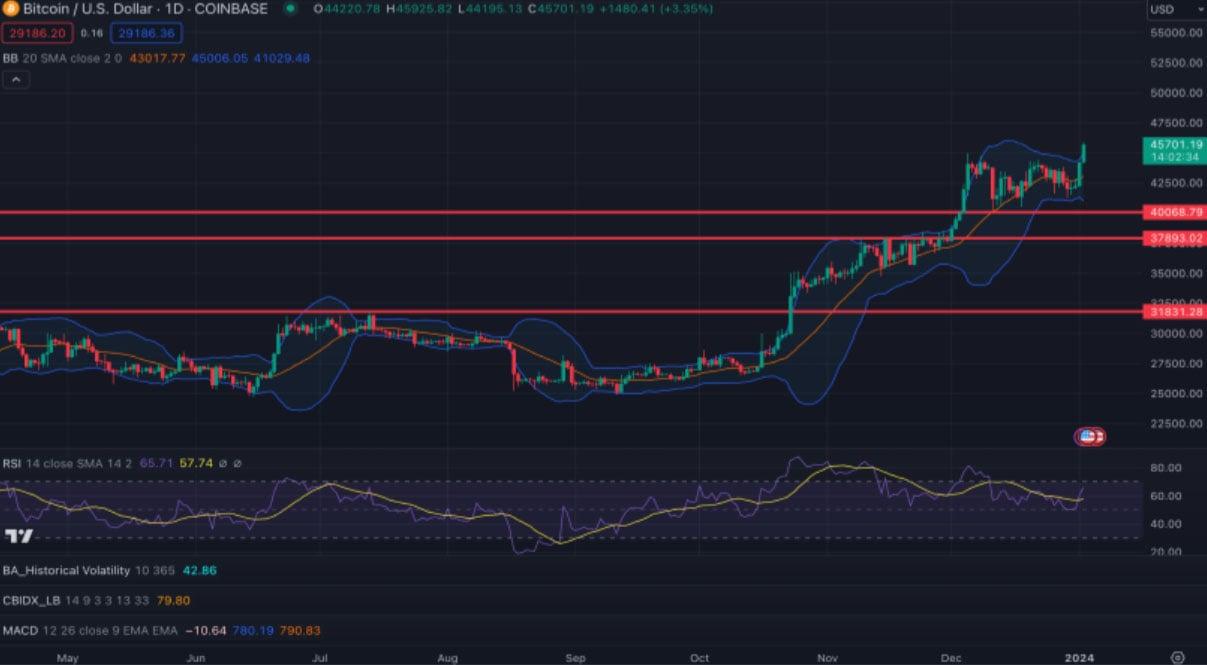Click the 55000.00 price axis label
The image size is (1207, 665).
click(1176, 33)
